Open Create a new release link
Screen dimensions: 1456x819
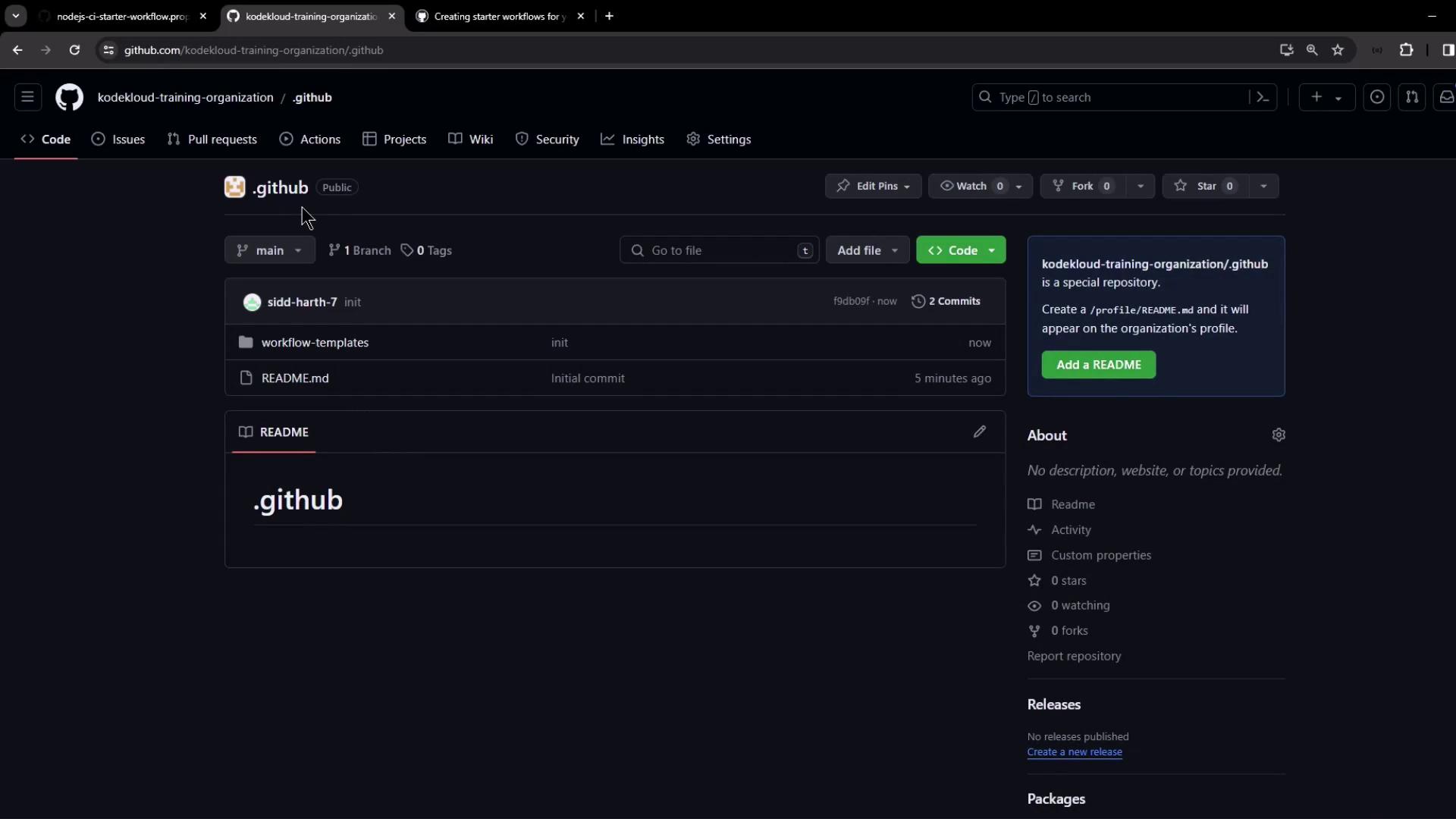[x=1074, y=752]
